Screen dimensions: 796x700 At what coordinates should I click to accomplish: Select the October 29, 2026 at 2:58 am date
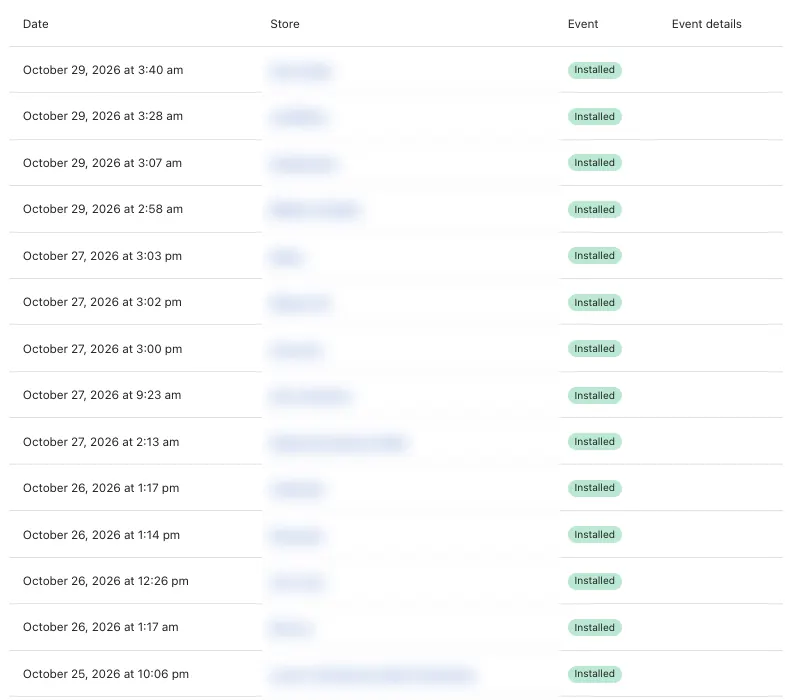(x=103, y=209)
